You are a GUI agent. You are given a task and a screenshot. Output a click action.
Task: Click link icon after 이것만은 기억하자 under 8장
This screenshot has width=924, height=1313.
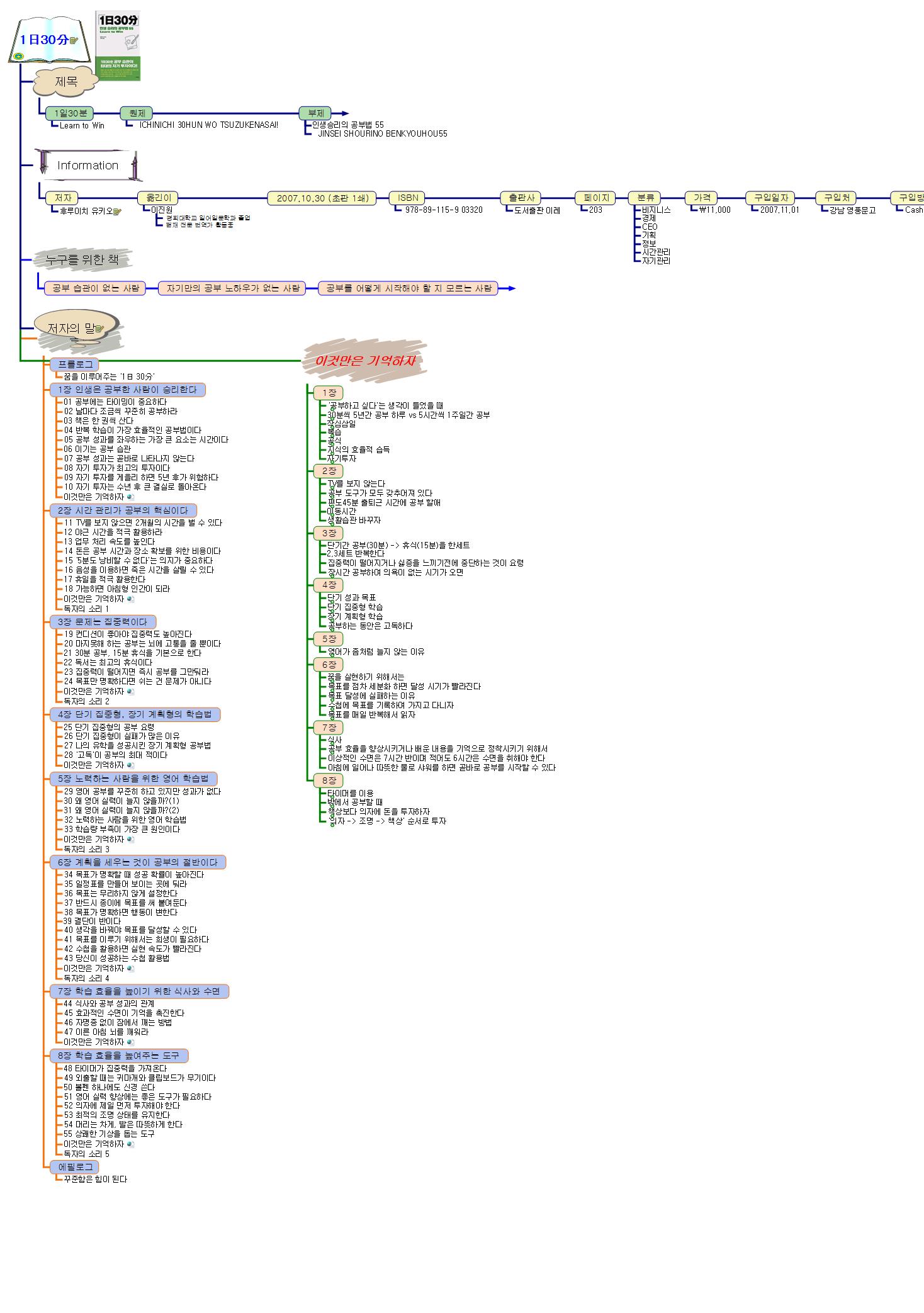coord(130,1144)
